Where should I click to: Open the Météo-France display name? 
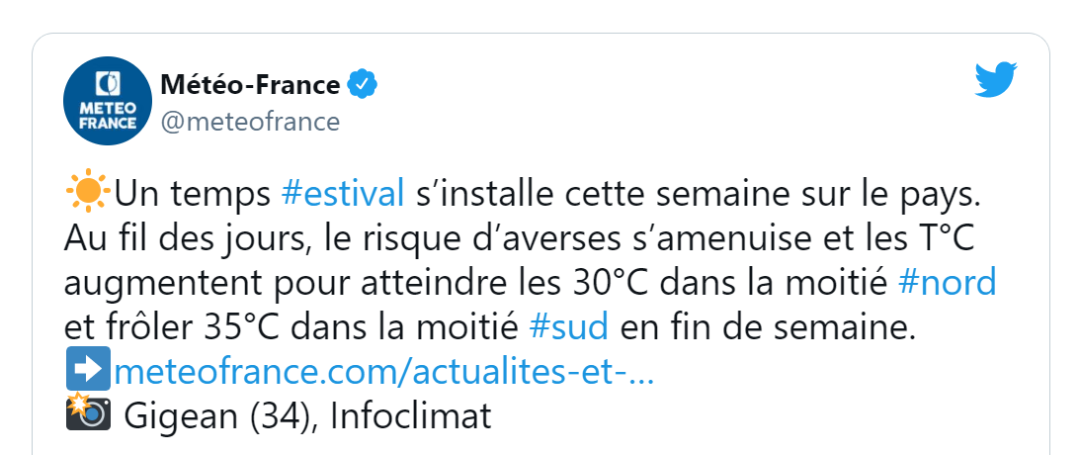(250, 86)
